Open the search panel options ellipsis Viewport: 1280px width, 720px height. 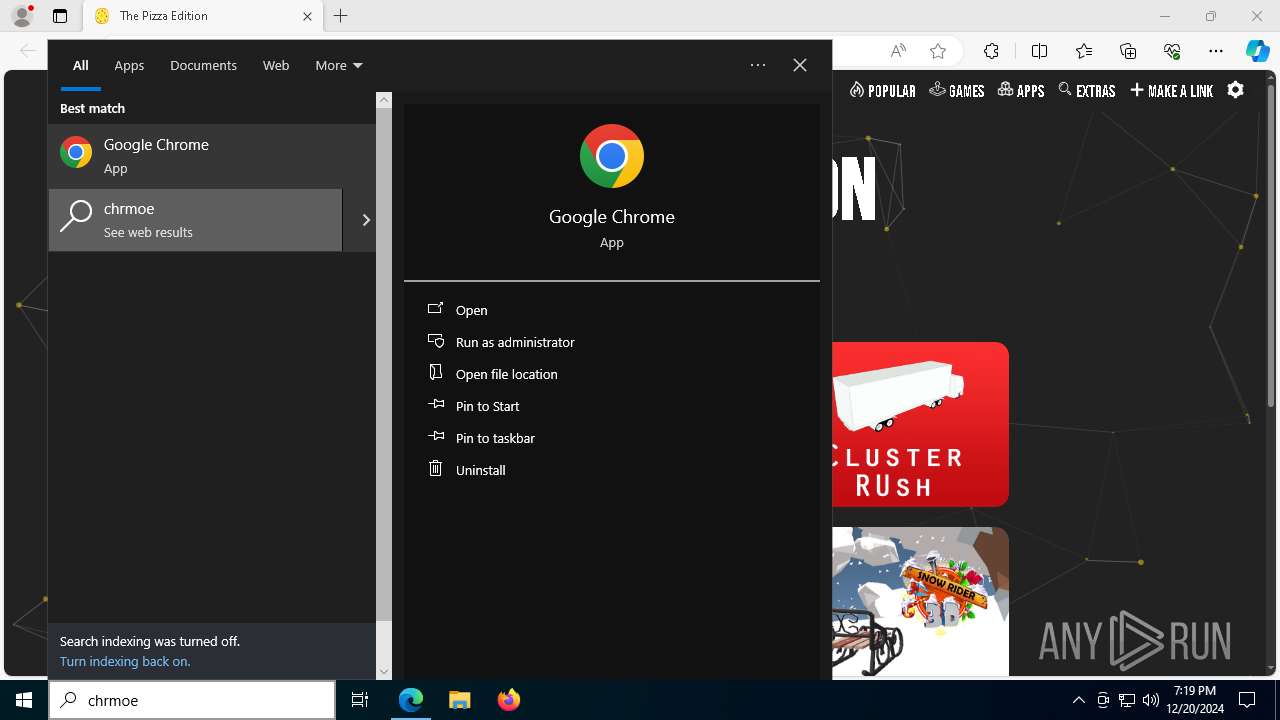pos(758,65)
